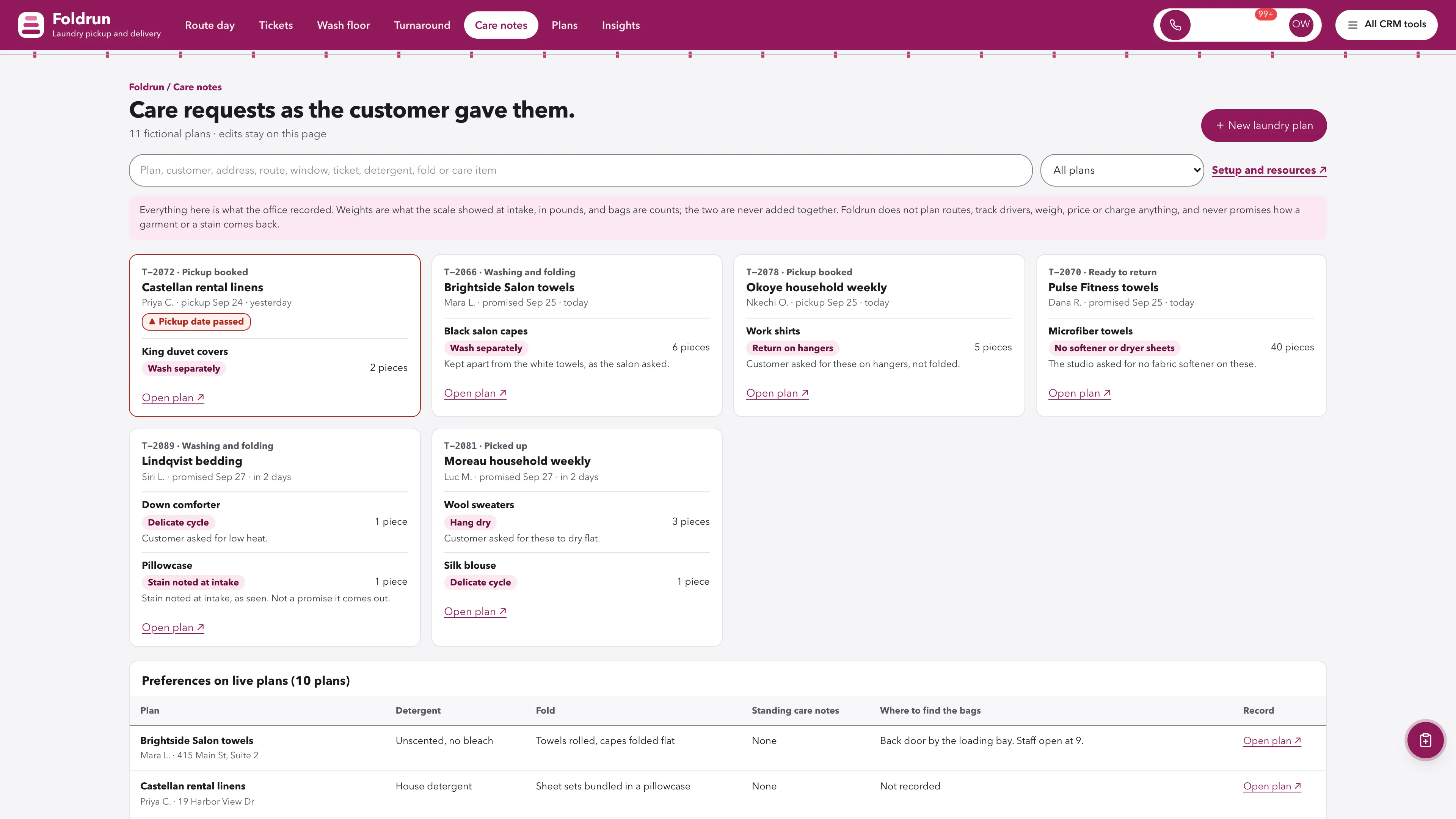Image resolution: width=1456 pixels, height=819 pixels.
Task: Expand the All plans dropdown
Action: coord(1122,170)
